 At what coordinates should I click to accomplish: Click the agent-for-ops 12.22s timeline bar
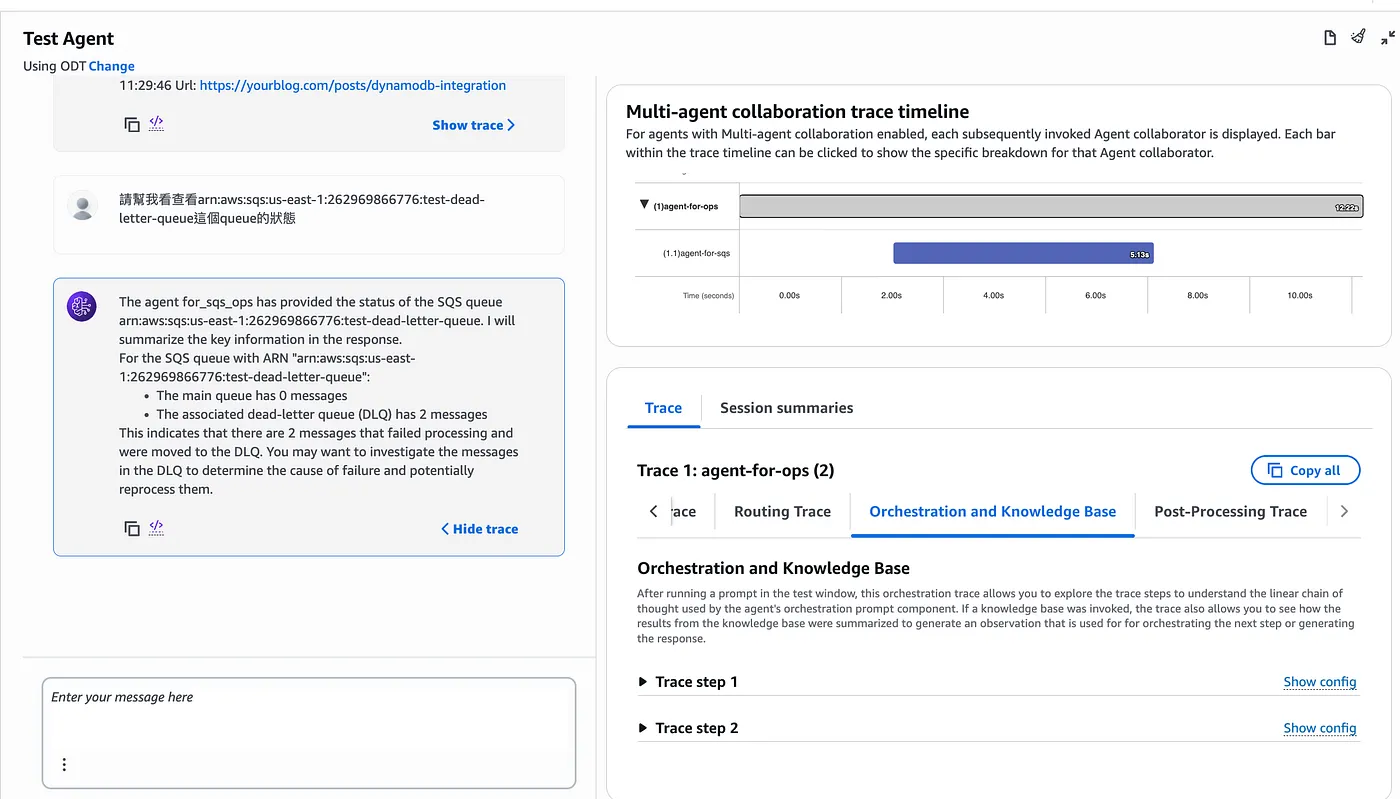[1051, 206]
